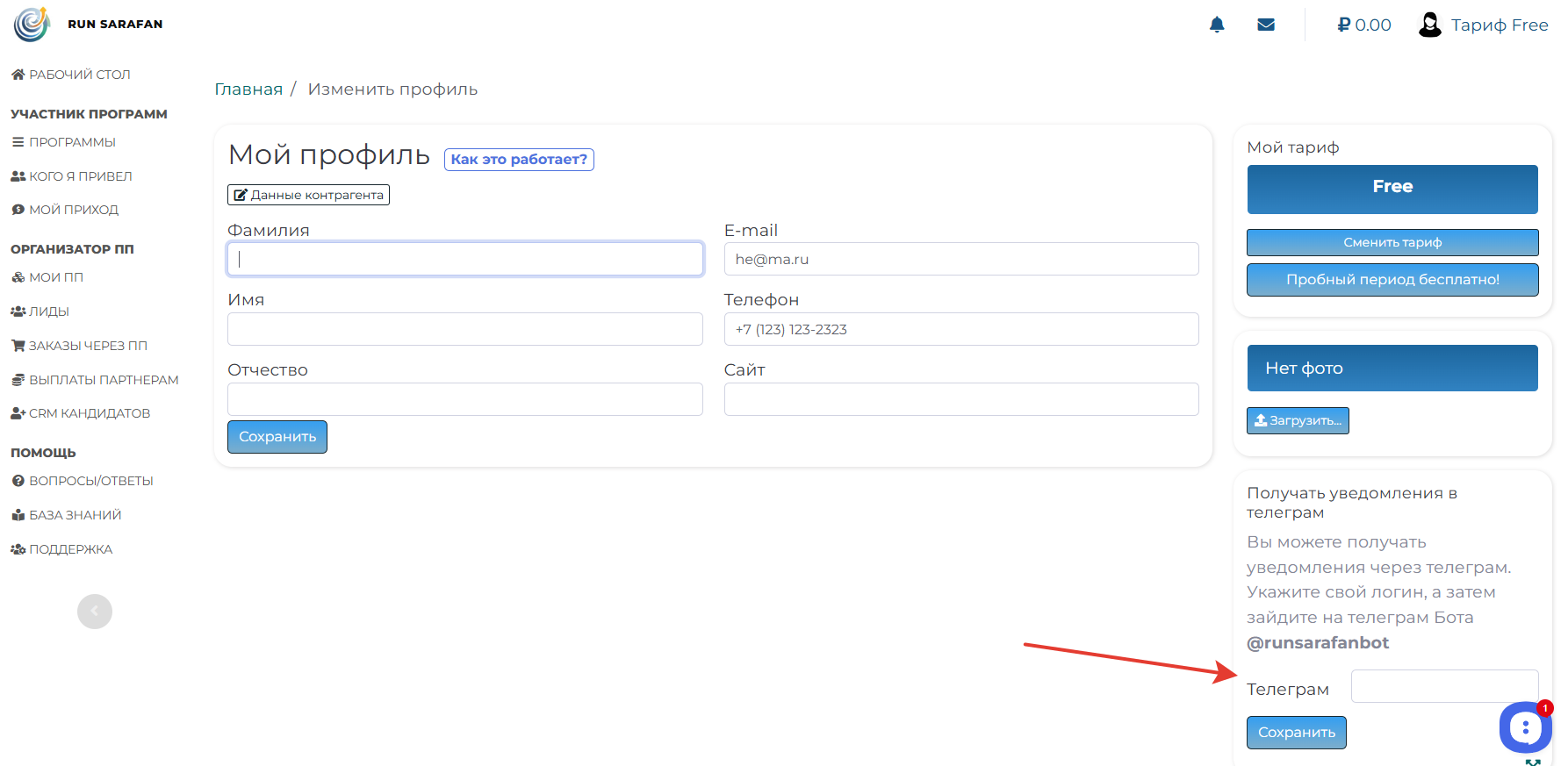Click the Имя input field
Screen dimensions: 1568x766
464,329
